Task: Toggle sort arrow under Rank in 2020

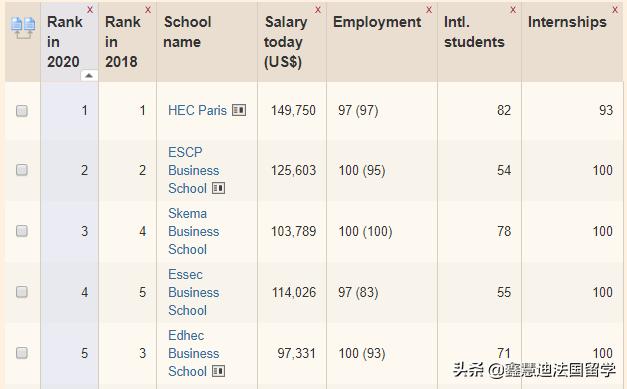Action: [89, 76]
